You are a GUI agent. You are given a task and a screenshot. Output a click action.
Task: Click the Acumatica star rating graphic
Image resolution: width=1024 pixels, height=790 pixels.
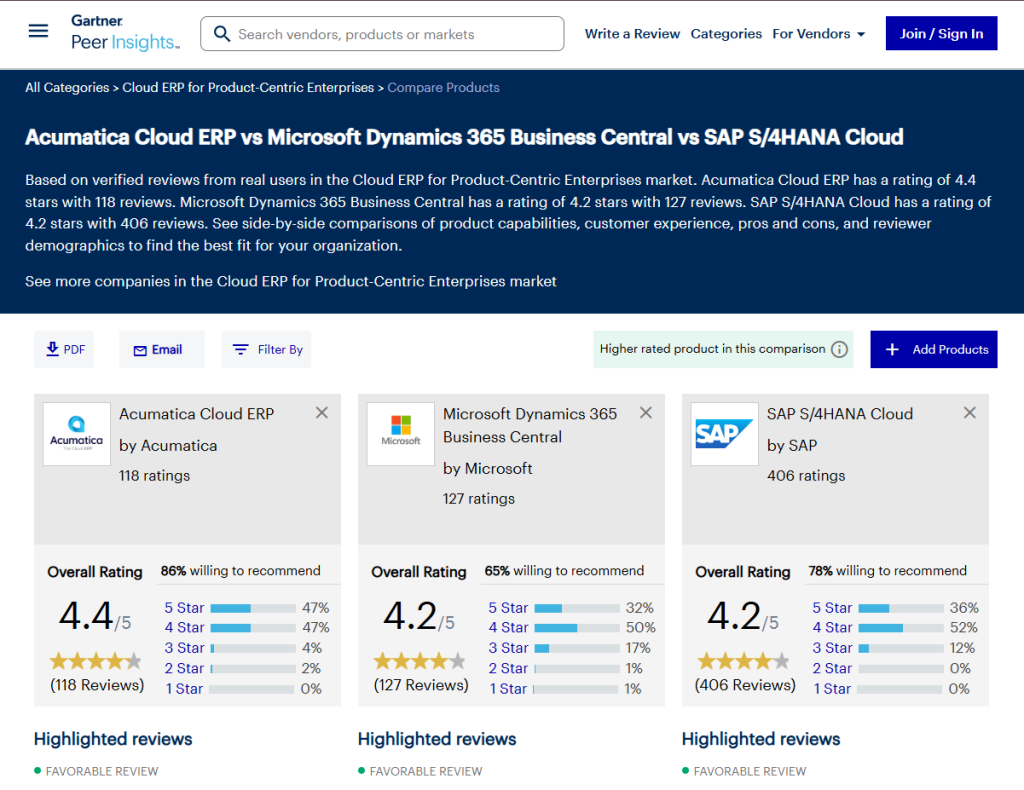pos(95,661)
